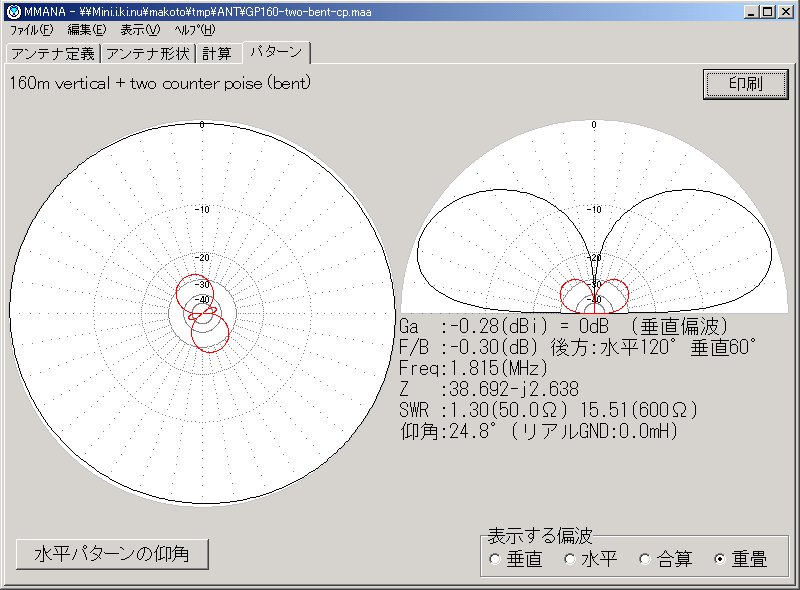Switch to the アンテナ形状 tab
The image size is (800, 590).
click(x=147, y=53)
